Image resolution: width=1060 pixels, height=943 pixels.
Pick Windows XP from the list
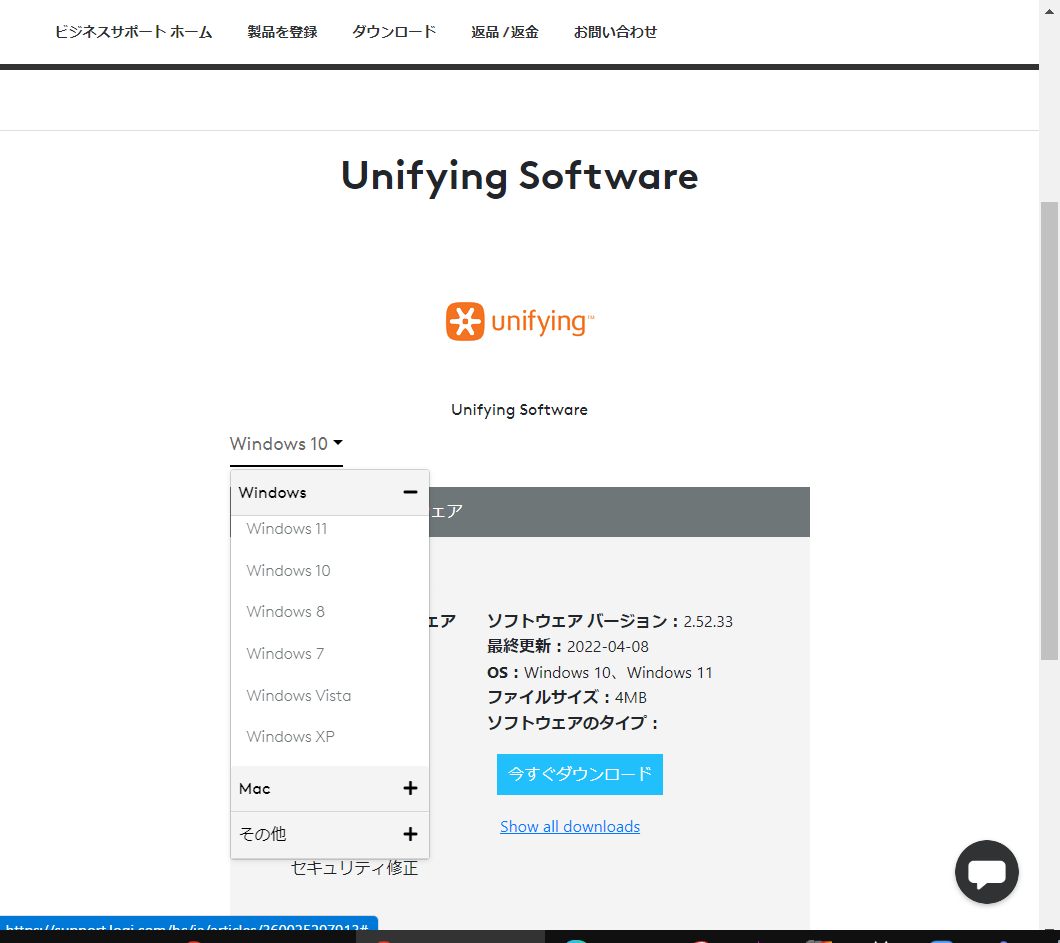point(291,736)
